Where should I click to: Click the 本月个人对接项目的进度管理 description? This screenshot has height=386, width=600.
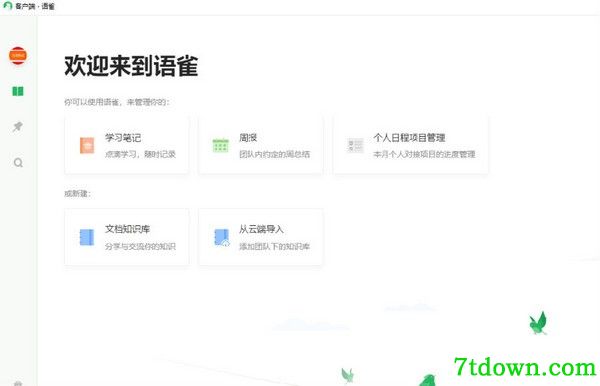pyautogui.click(x=424, y=155)
